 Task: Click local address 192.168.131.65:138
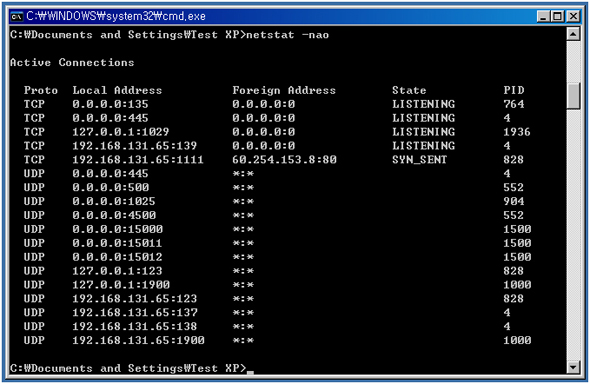tap(134, 327)
